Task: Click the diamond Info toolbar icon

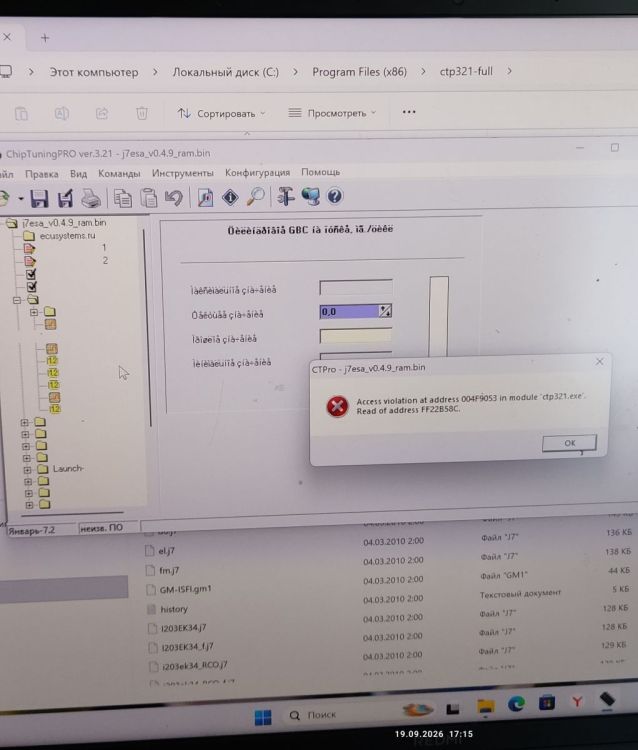Action: (x=231, y=197)
